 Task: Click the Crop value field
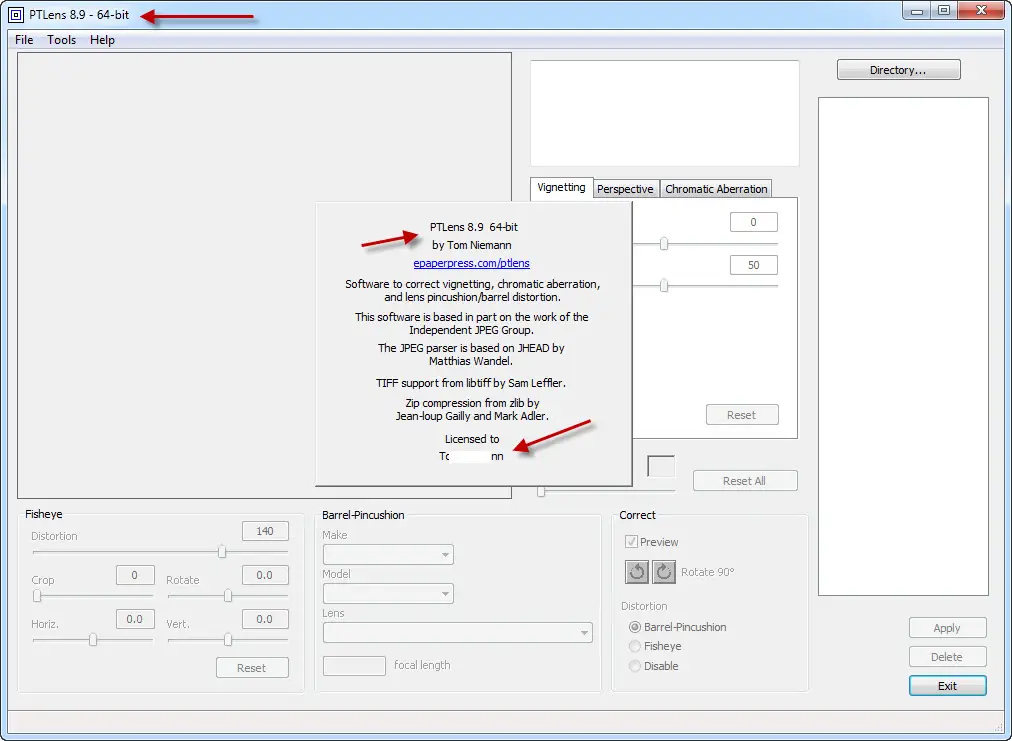tap(135, 575)
